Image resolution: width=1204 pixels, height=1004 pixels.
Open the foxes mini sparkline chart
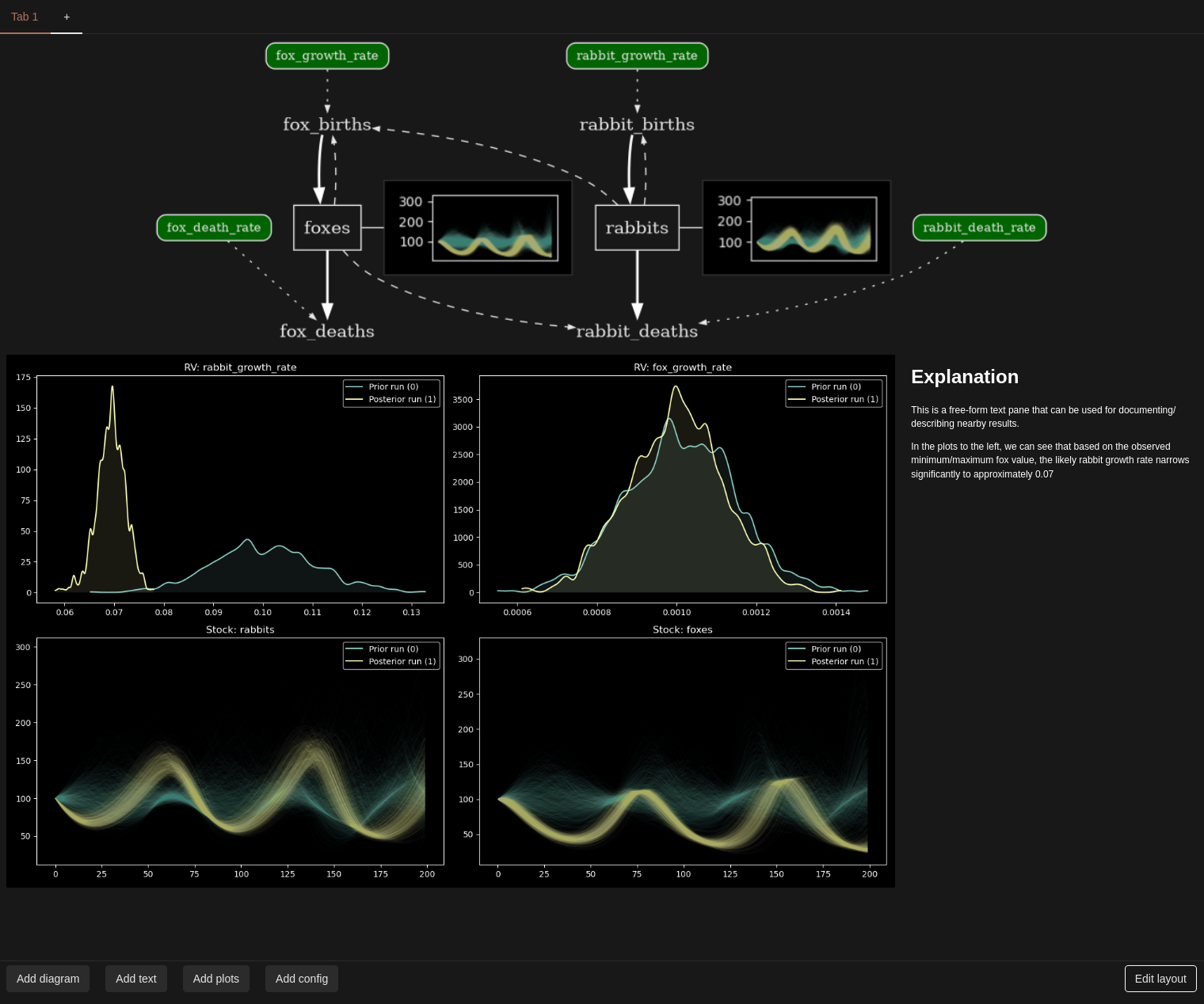[478, 228]
